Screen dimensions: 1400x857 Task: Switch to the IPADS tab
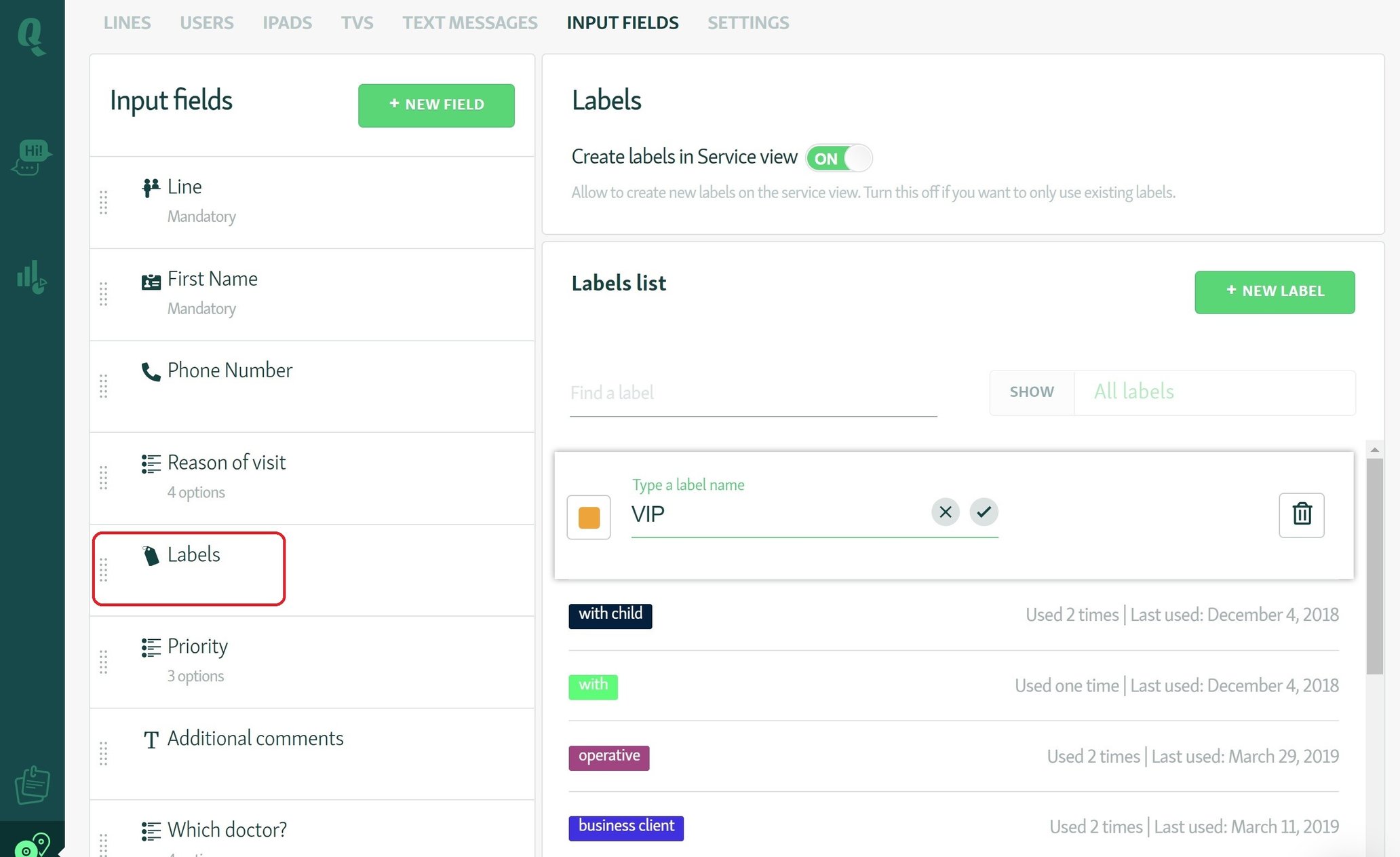pos(288,23)
